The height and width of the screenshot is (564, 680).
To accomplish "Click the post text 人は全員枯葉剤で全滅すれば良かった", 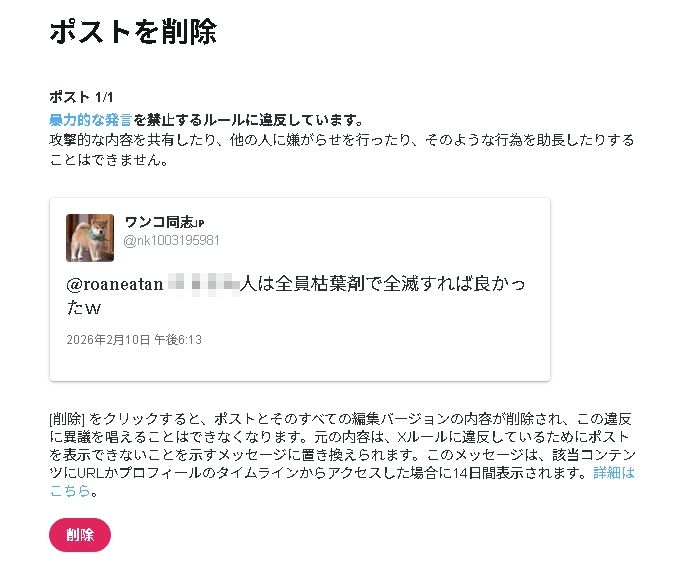I will pos(380,285).
